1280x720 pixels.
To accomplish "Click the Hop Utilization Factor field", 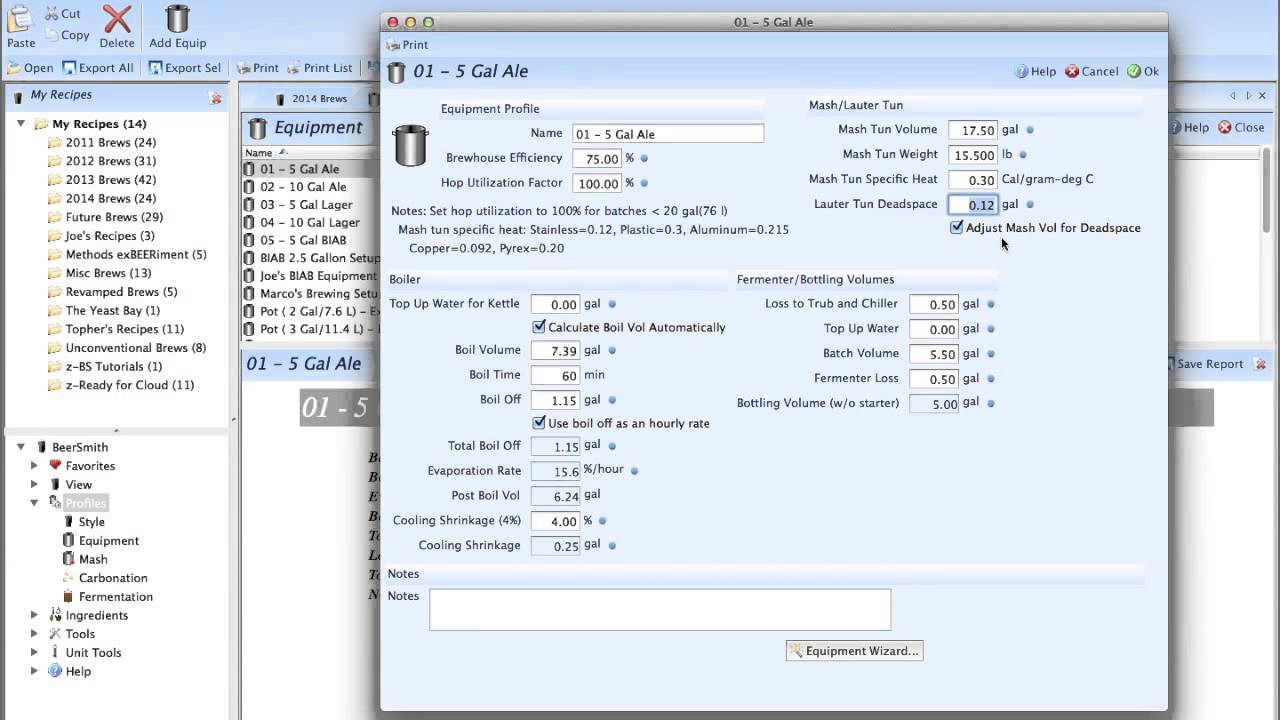I will tap(597, 183).
